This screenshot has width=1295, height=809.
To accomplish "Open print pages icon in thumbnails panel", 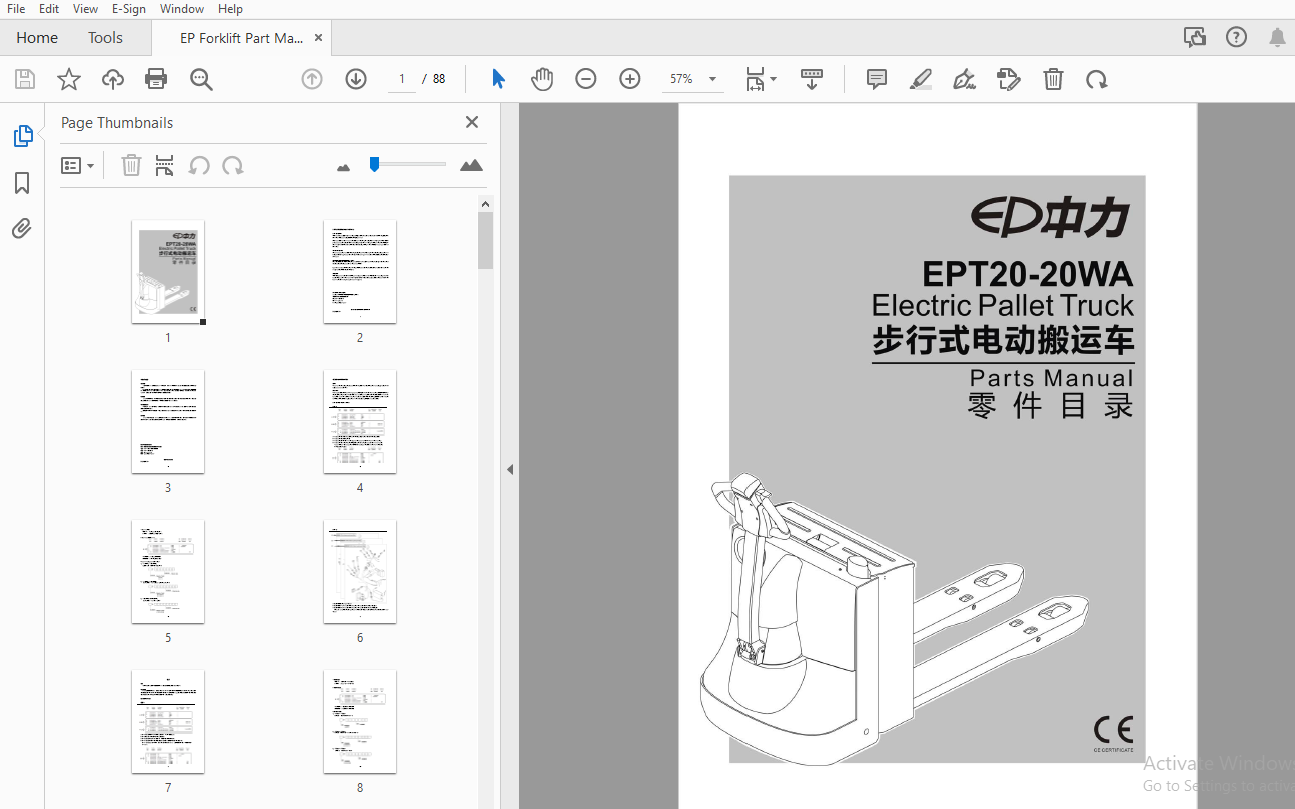I will [165, 165].
